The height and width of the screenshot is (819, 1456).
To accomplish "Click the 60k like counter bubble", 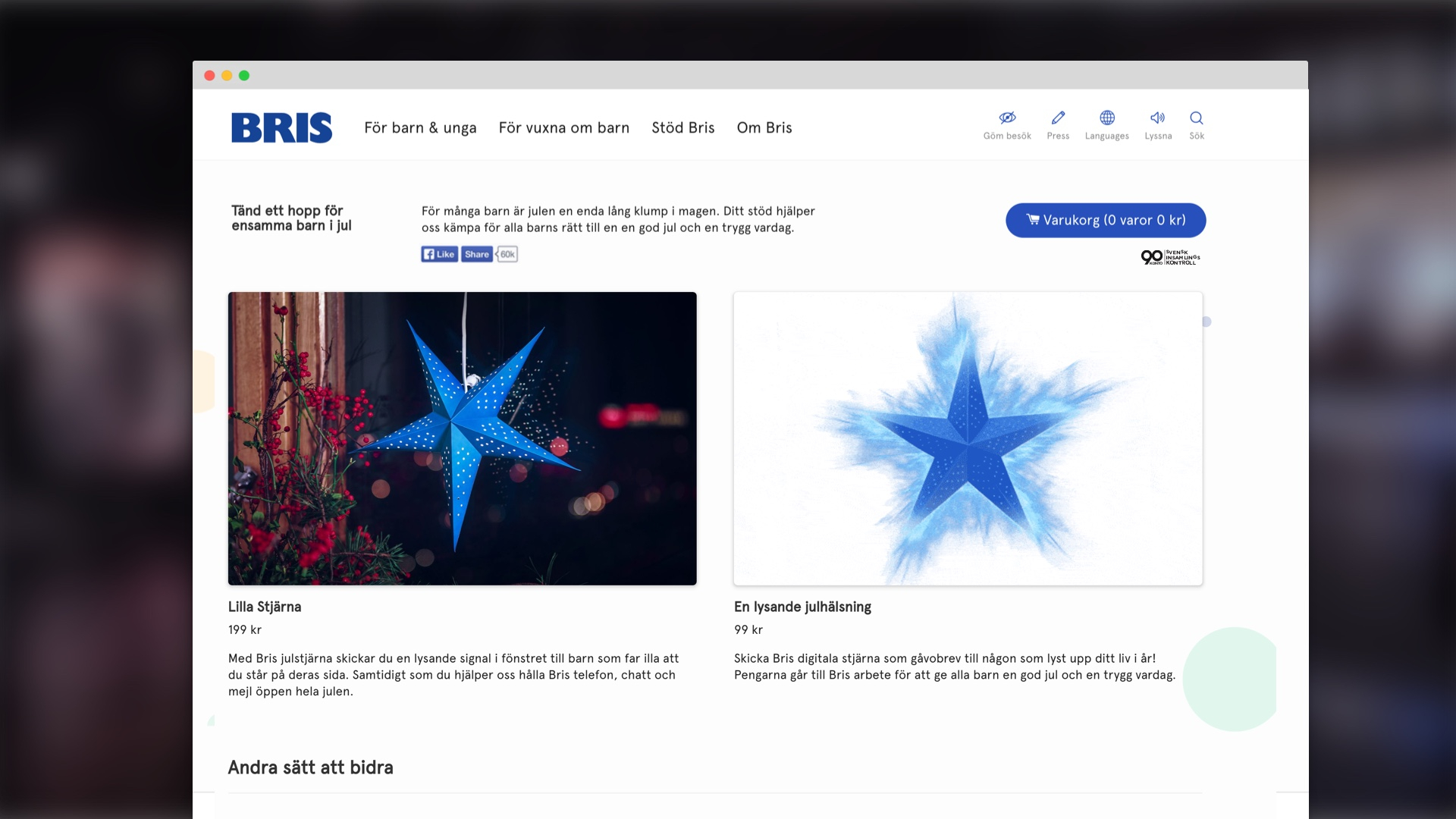I will 507,255.
